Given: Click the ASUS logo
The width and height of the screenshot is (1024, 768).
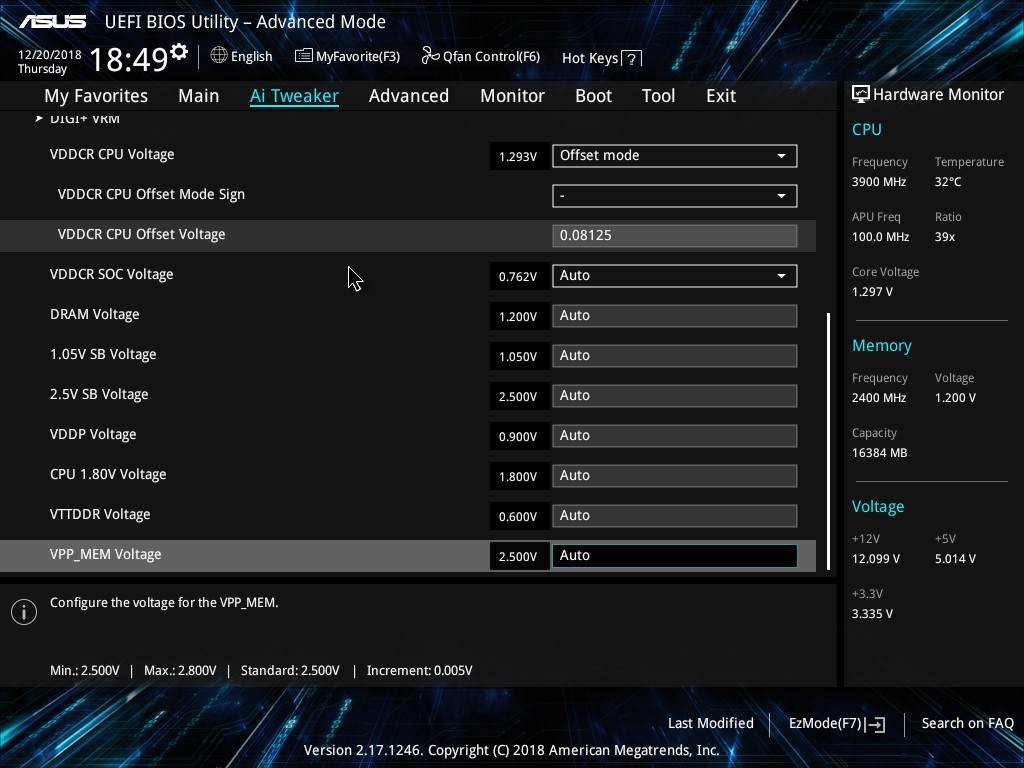Looking at the screenshot, I should coord(52,22).
